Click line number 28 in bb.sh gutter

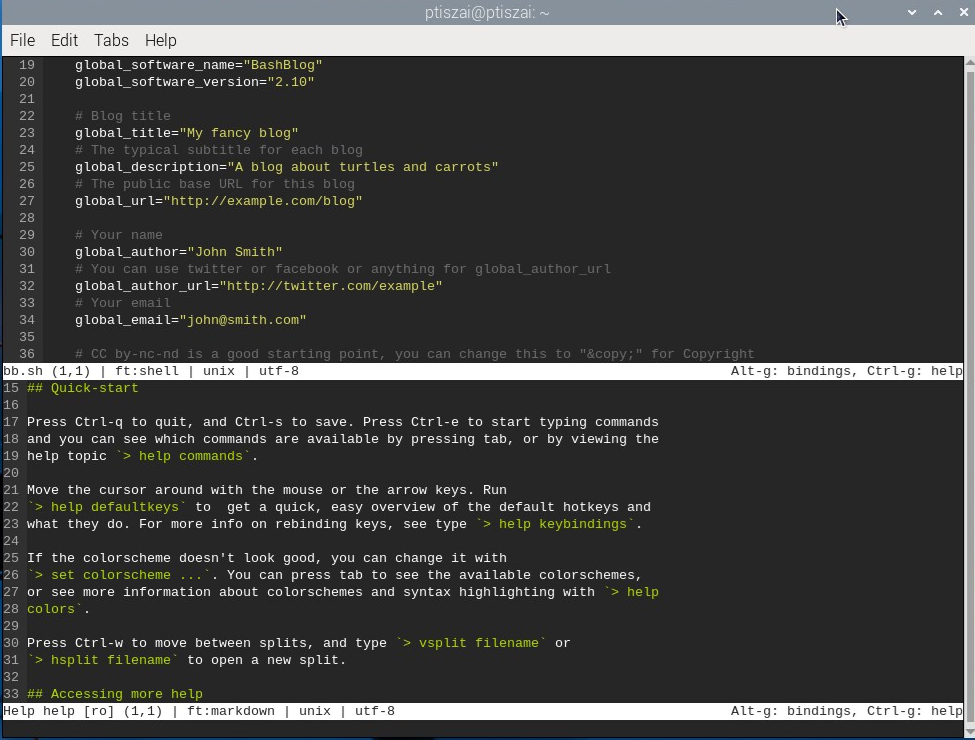coord(27,218)
